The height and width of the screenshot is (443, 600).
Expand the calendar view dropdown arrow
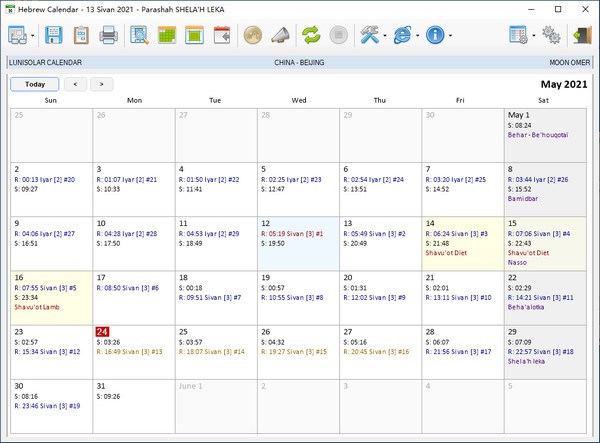click(36, 37)
